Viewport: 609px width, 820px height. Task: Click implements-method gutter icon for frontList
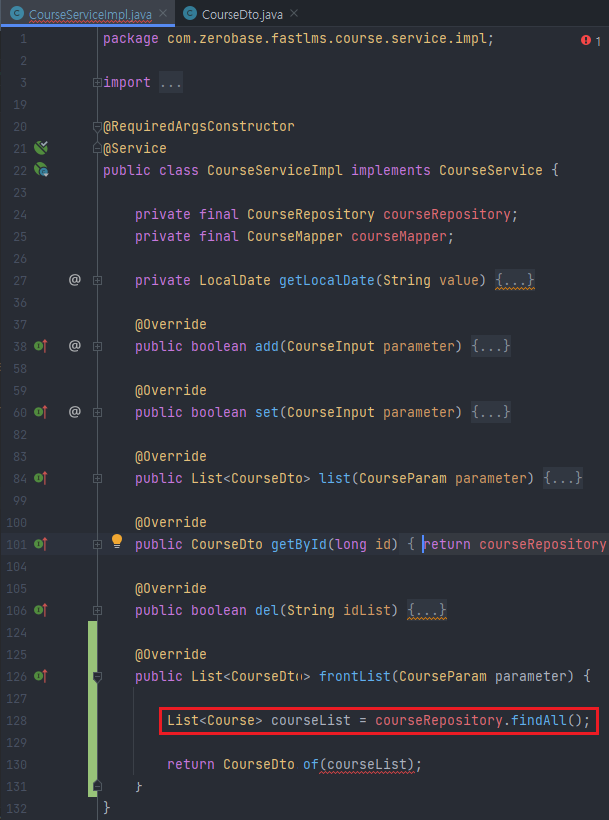(41, 676)
